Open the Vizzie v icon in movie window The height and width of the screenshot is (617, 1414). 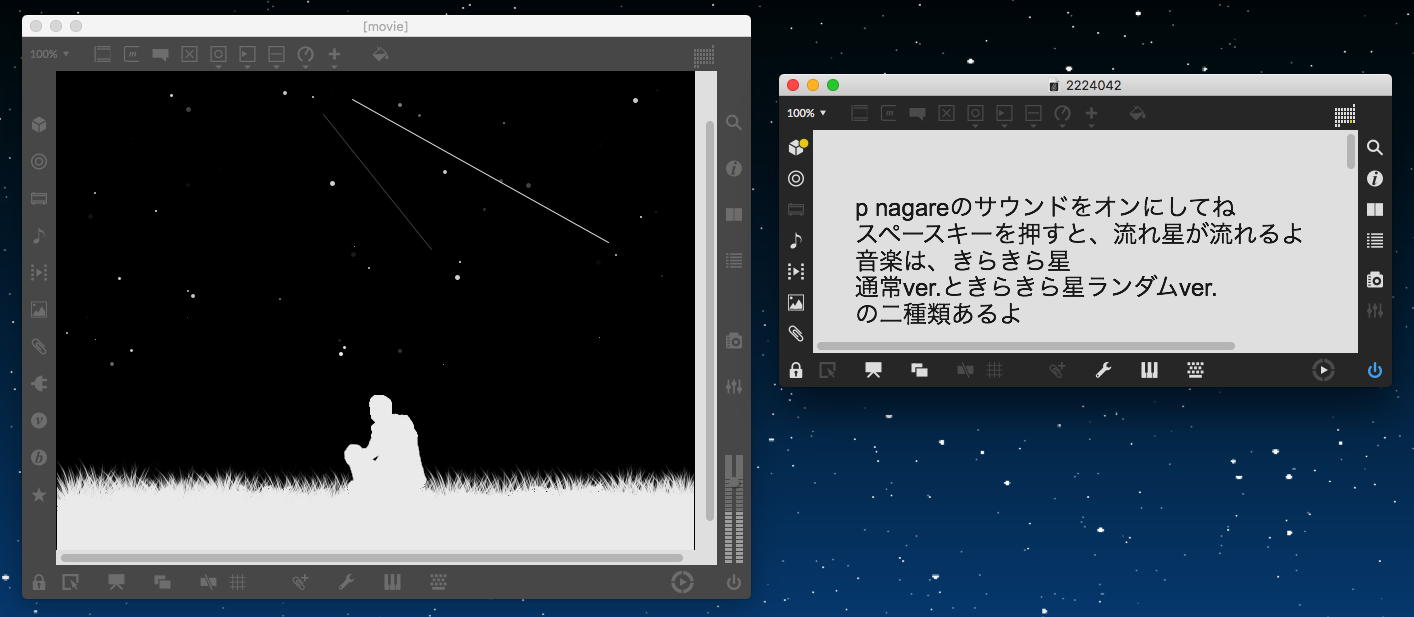39,420
